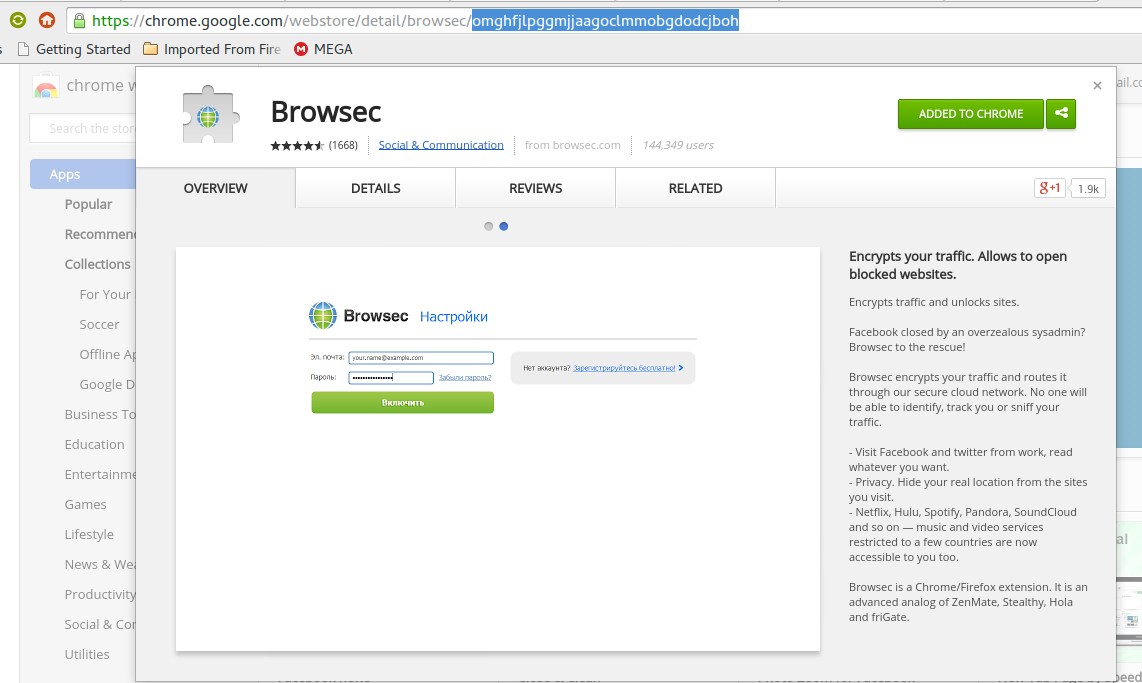Go to the Related tab

click(x=695, y=188)
